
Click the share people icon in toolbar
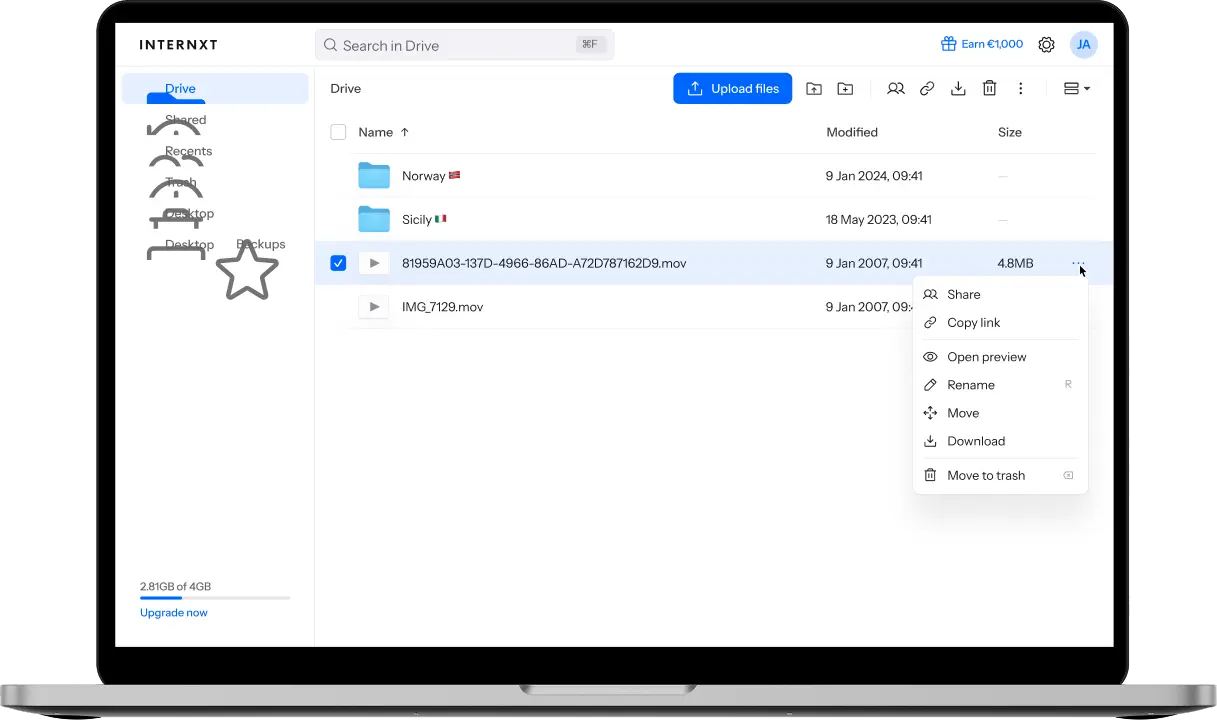pyautogui.click(x=896, y=89)
